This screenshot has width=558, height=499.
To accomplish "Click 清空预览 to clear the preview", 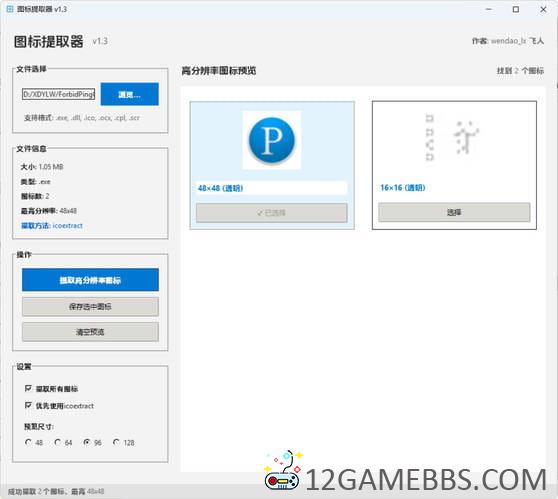I will pyautogui.click(x=90, y=332).
